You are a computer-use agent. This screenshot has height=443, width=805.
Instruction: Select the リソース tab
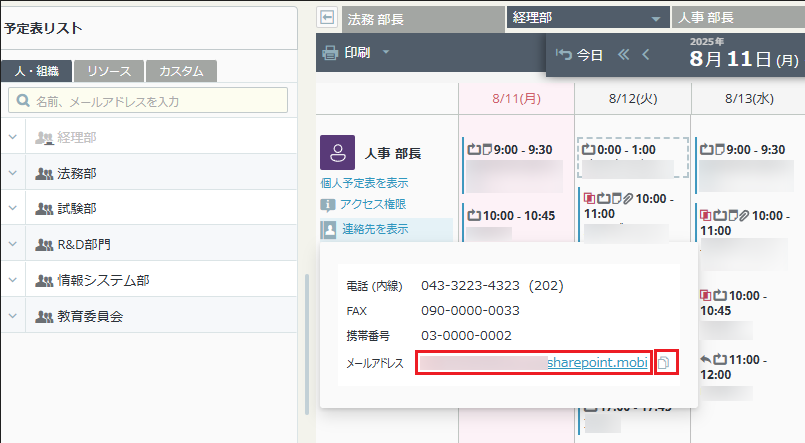point(109,71)
